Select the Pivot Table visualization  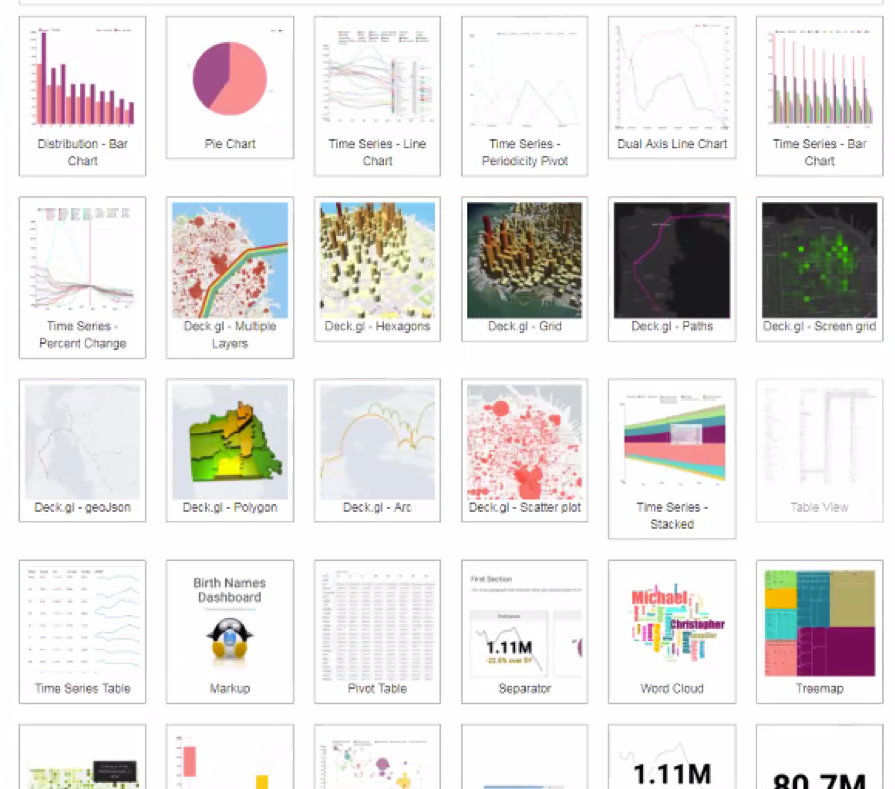377,631
